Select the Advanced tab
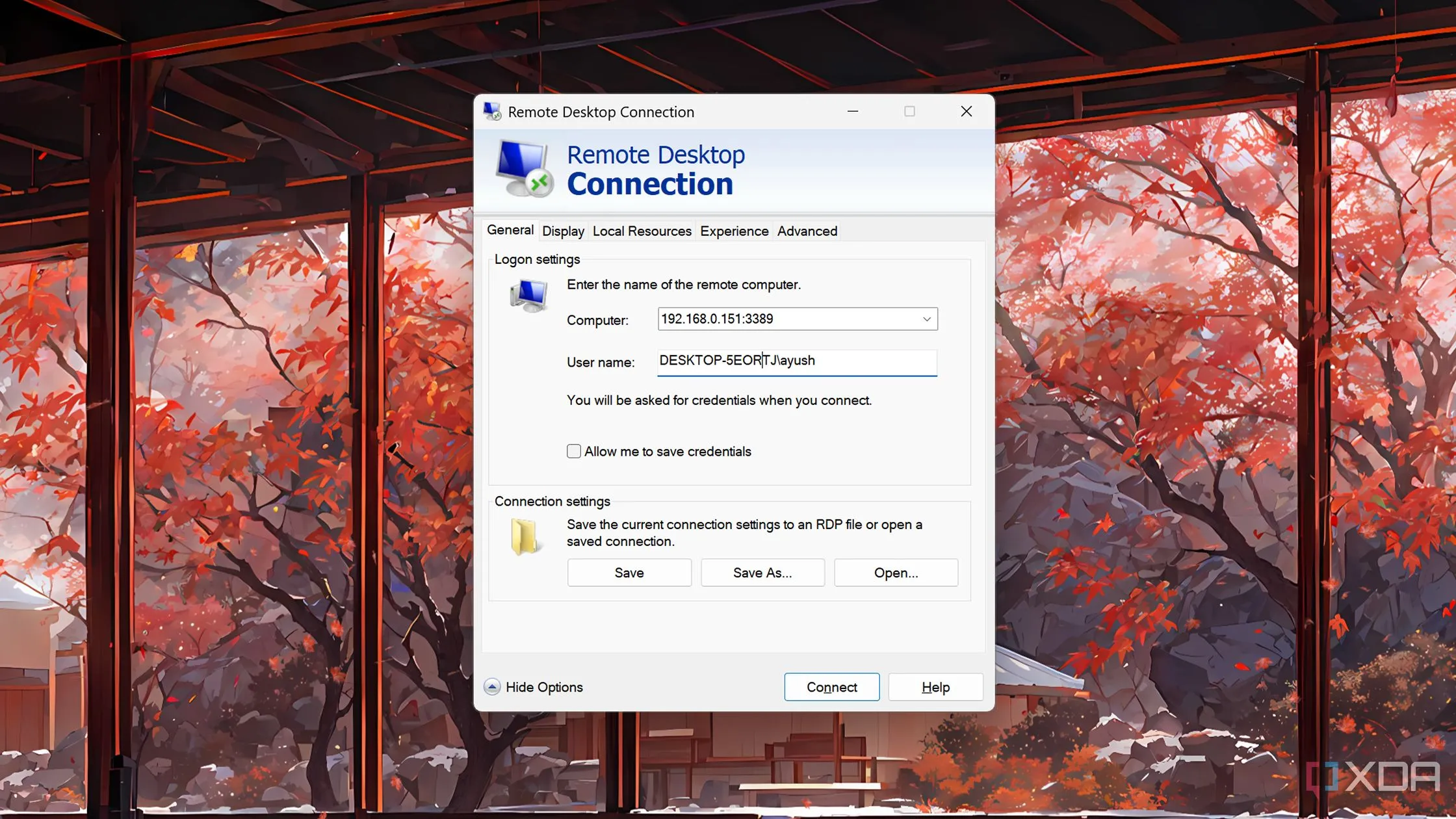Viewport: 1456px width, 819px height. click(x=807, y=231)
